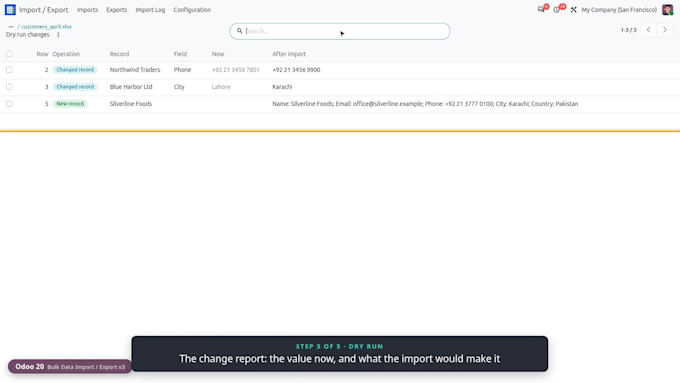The width and height of the screenshot is (680, 383).
Task: Open the Northwind Traders record cell
Action: (135, 70)
